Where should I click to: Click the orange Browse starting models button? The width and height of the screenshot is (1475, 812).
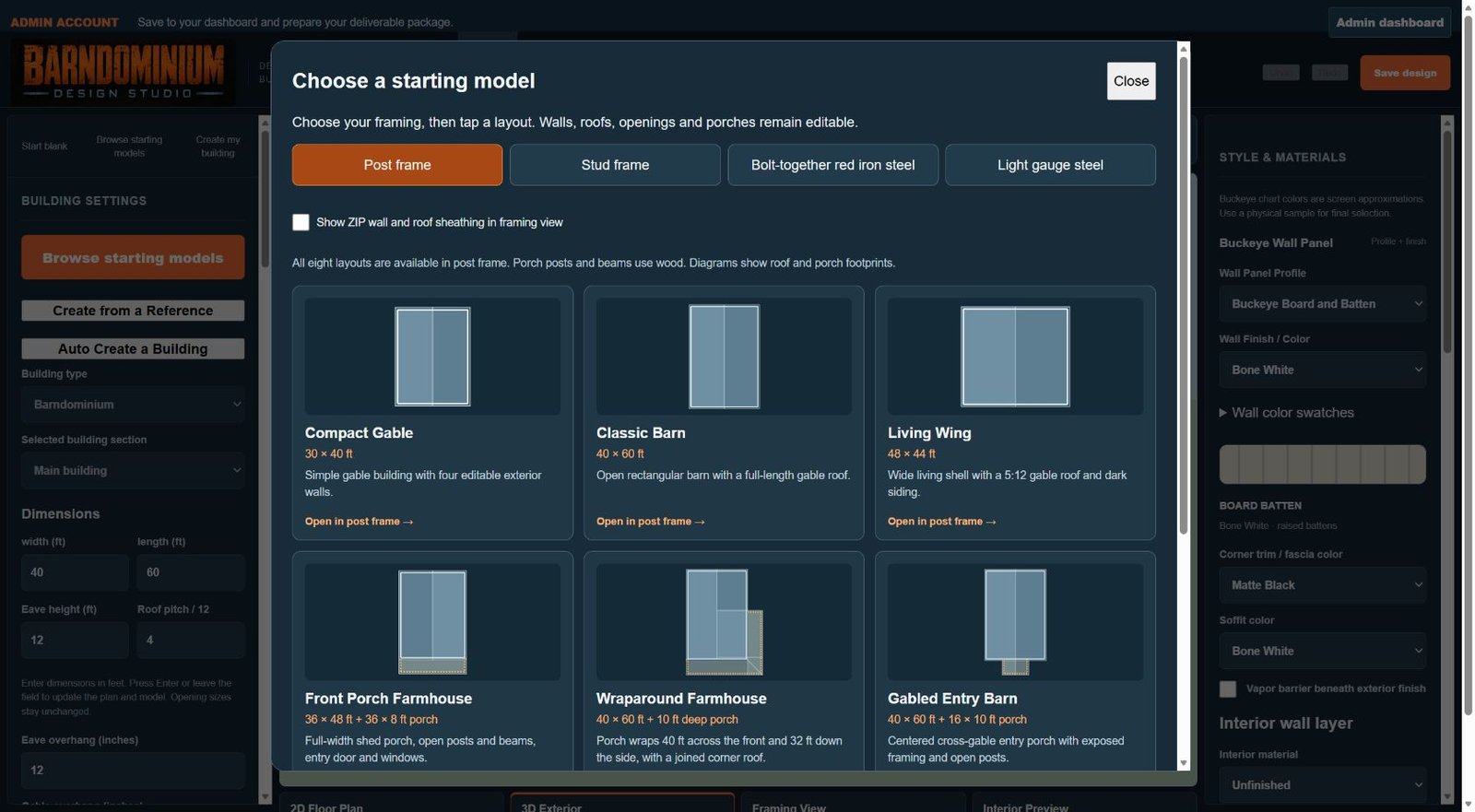click(133, 257)
